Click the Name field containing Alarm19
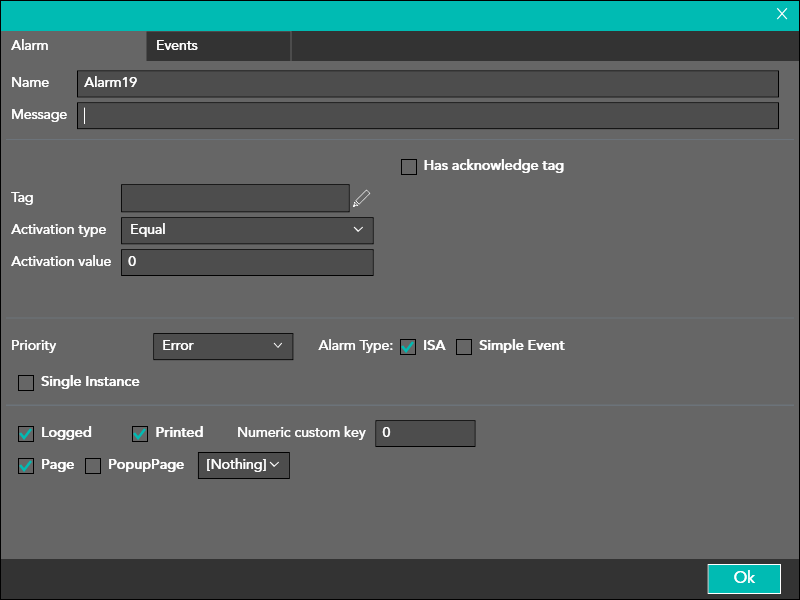The height and width of the screenshot is (600, 800). (x=427, y=83)
